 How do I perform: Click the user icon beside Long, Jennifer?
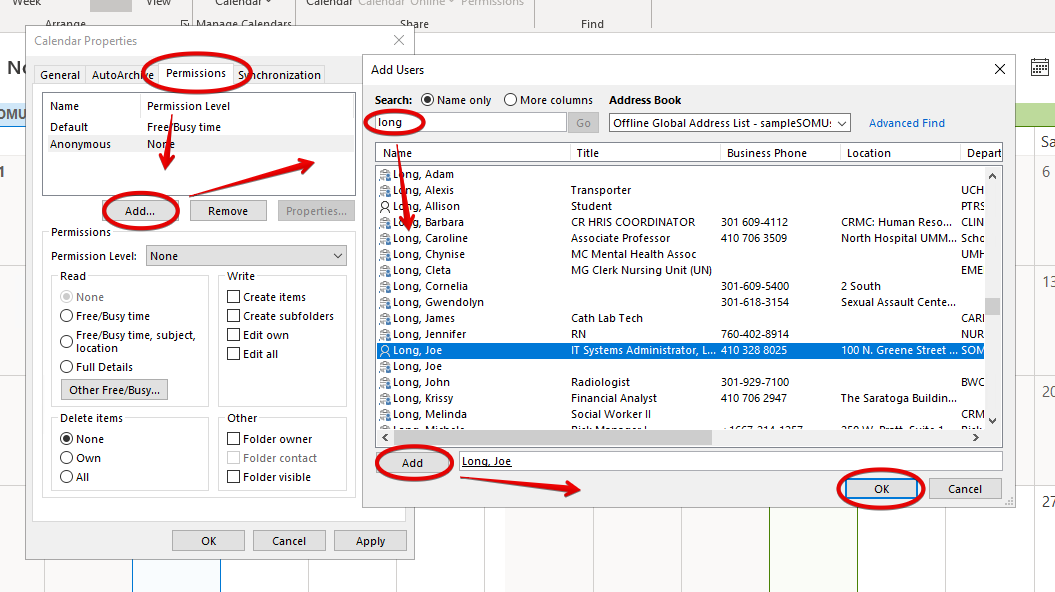(385, 334)
